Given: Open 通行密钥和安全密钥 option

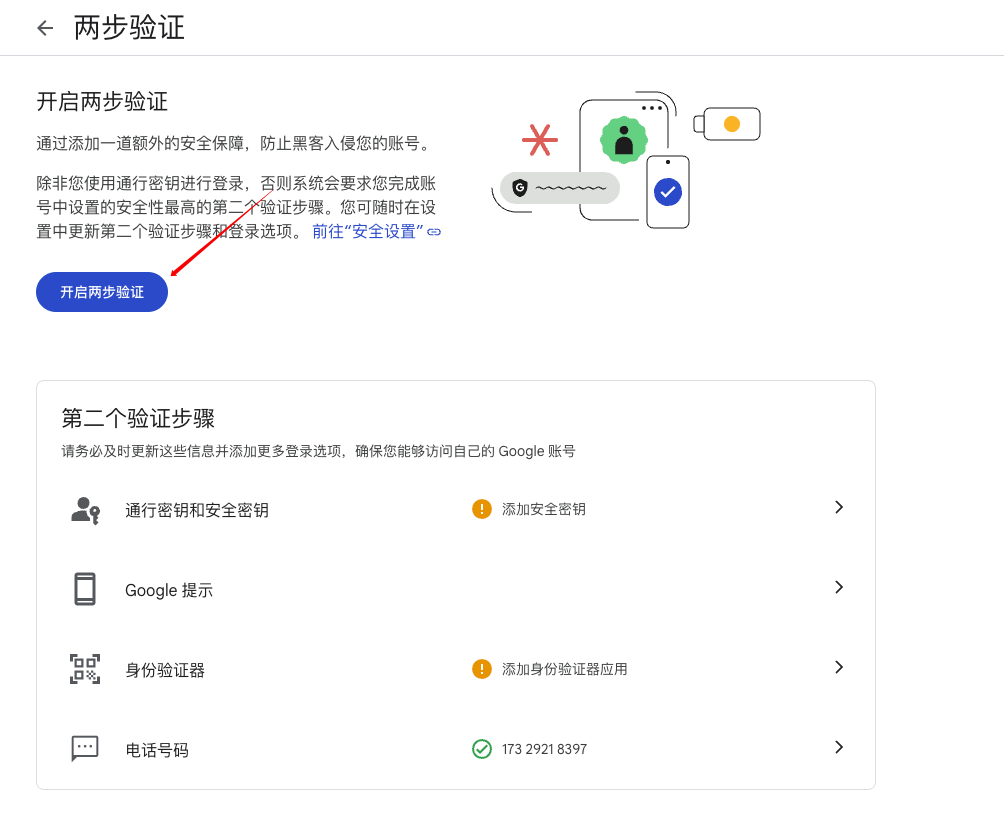Looking at the screenshot, I should point(197,510).
